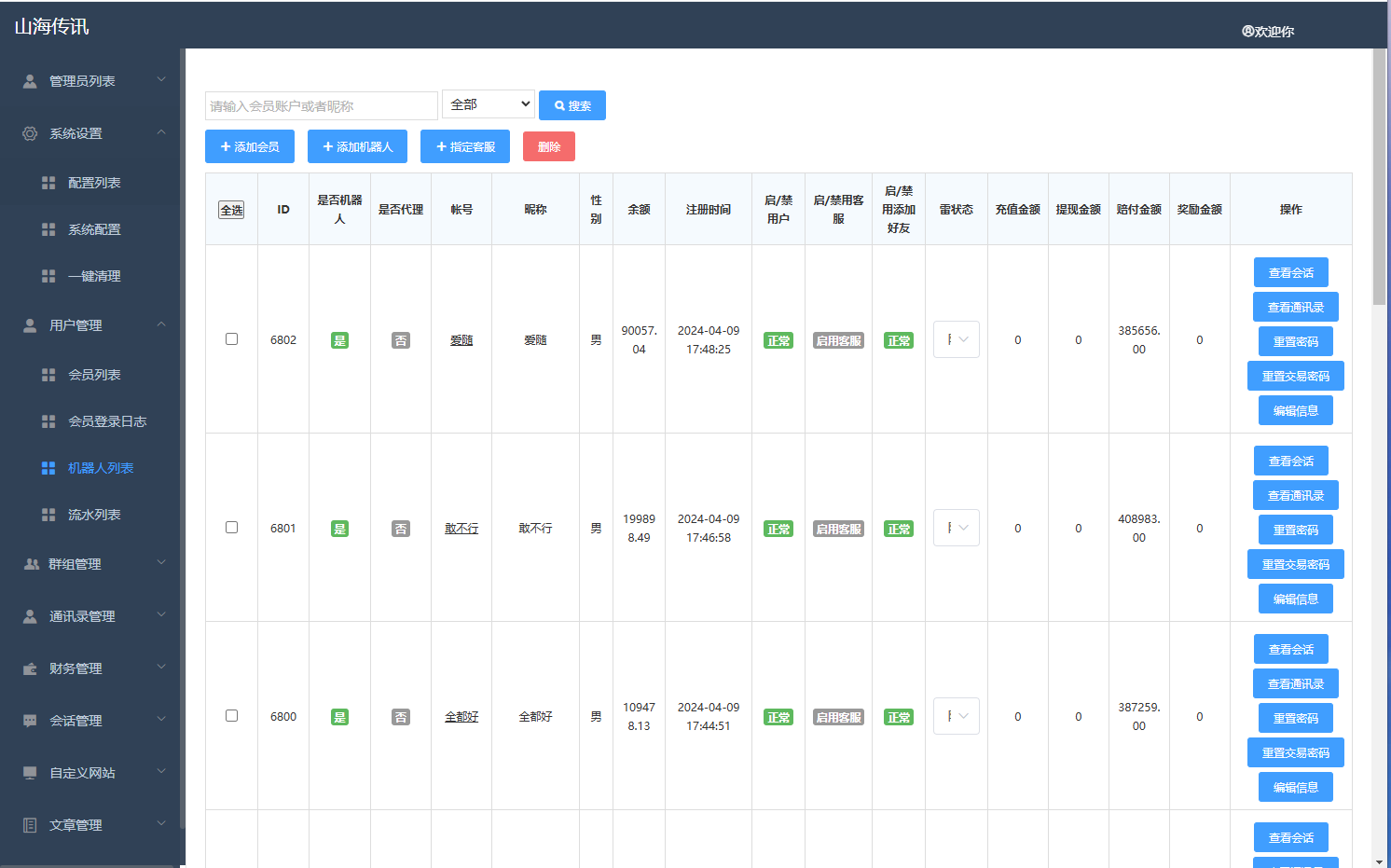Click 重置密码 for ID 6800

coord(1296,718)
